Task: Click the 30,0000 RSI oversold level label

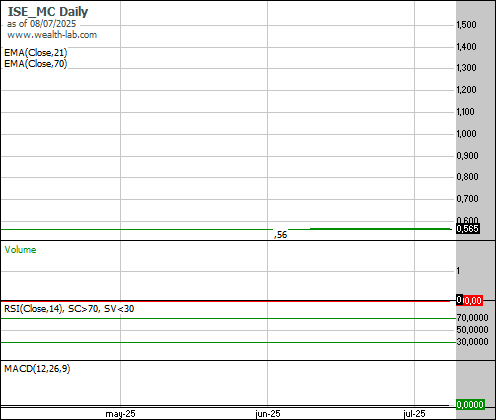Action: tap(472, 342)
